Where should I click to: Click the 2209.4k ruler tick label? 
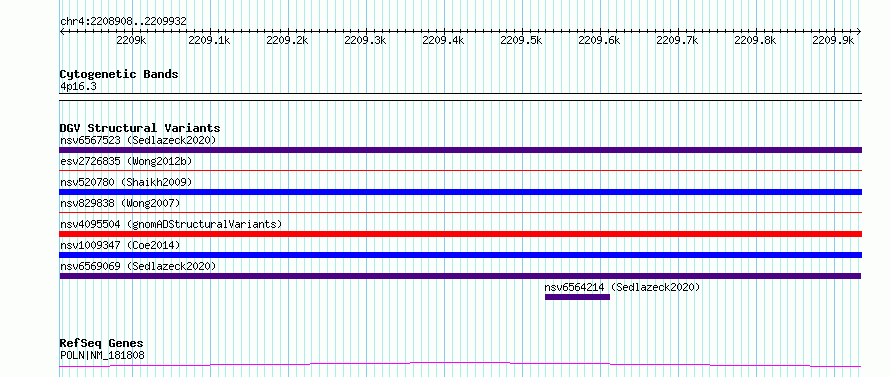(443, 40)
